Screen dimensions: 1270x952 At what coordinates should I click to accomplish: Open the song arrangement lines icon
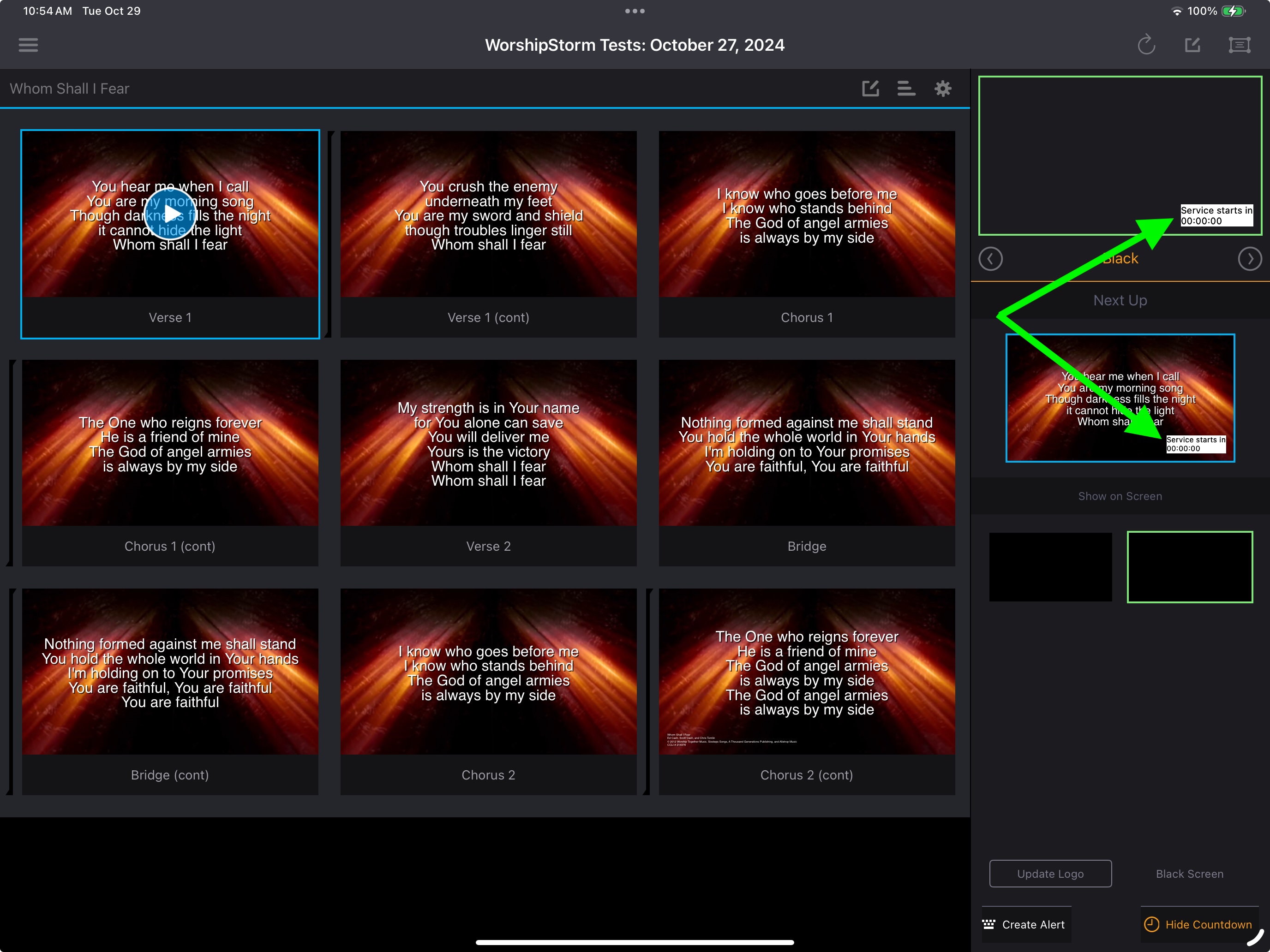pos(906,89)
